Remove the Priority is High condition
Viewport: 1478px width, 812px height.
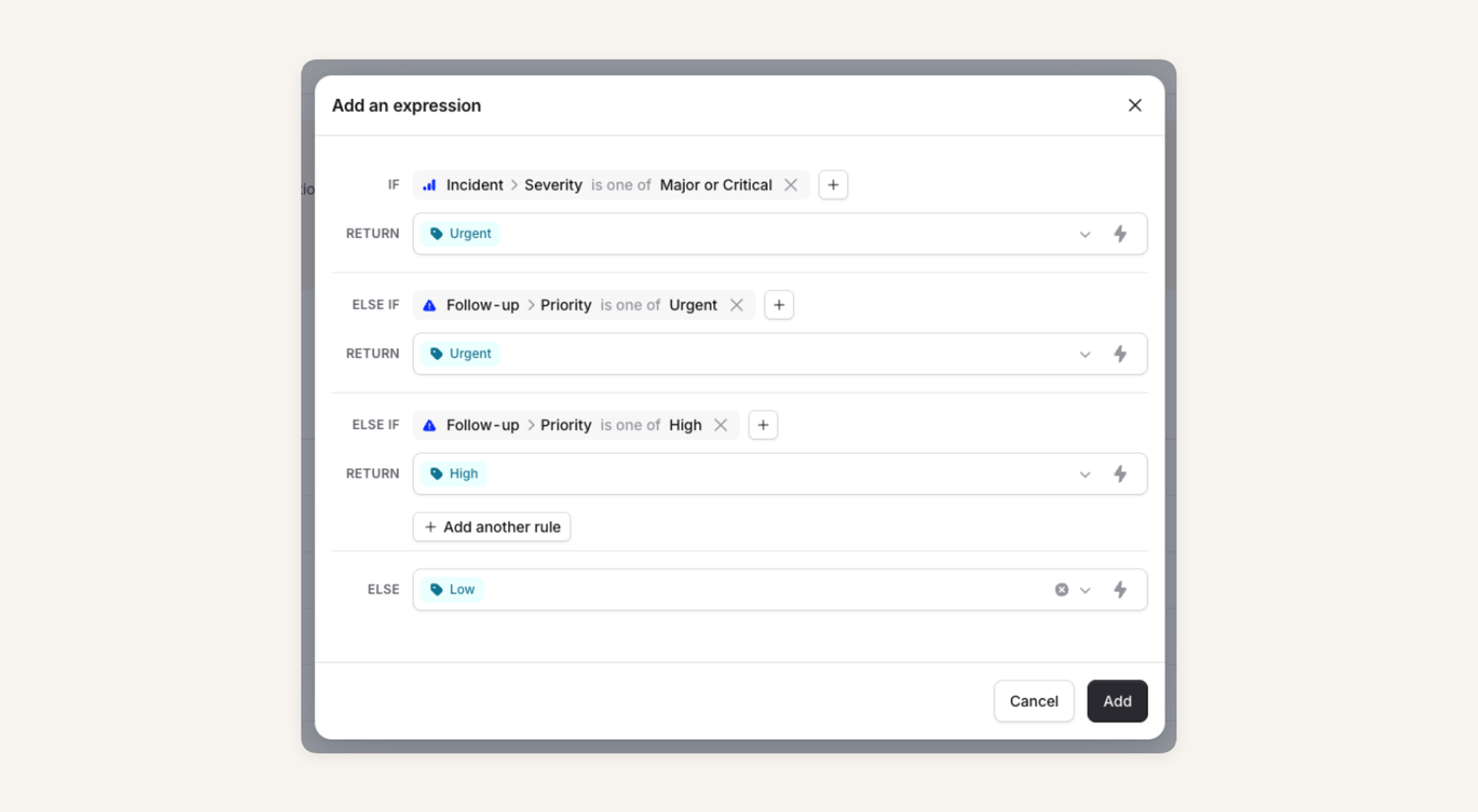point(721,425)
